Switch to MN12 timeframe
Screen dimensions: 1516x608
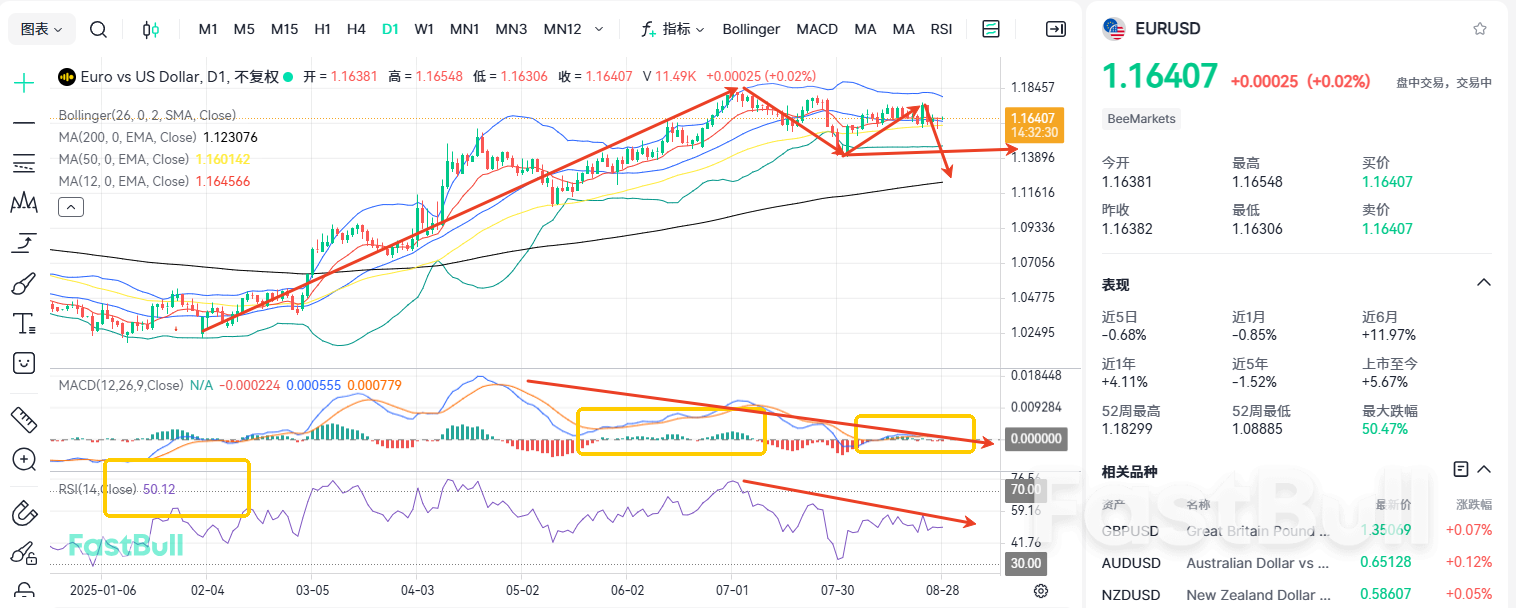pos(562,29)
